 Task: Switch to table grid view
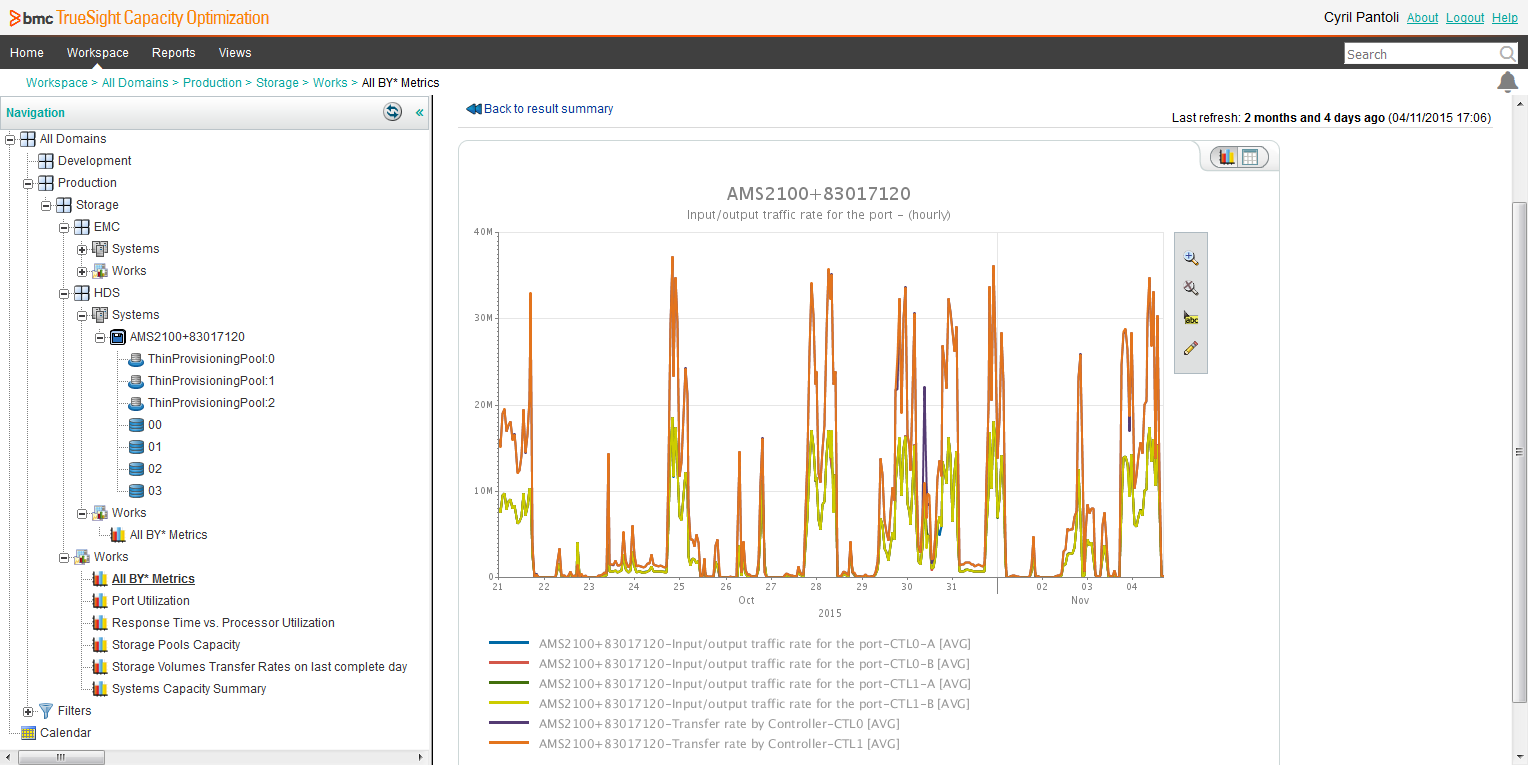tap(1249, 157)
